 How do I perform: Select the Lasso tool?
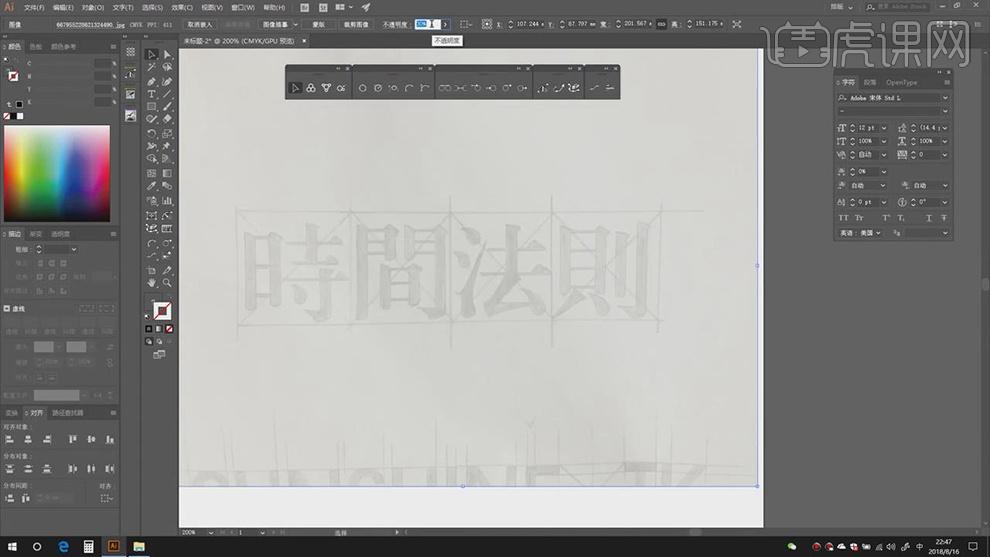tap(167, 68)
